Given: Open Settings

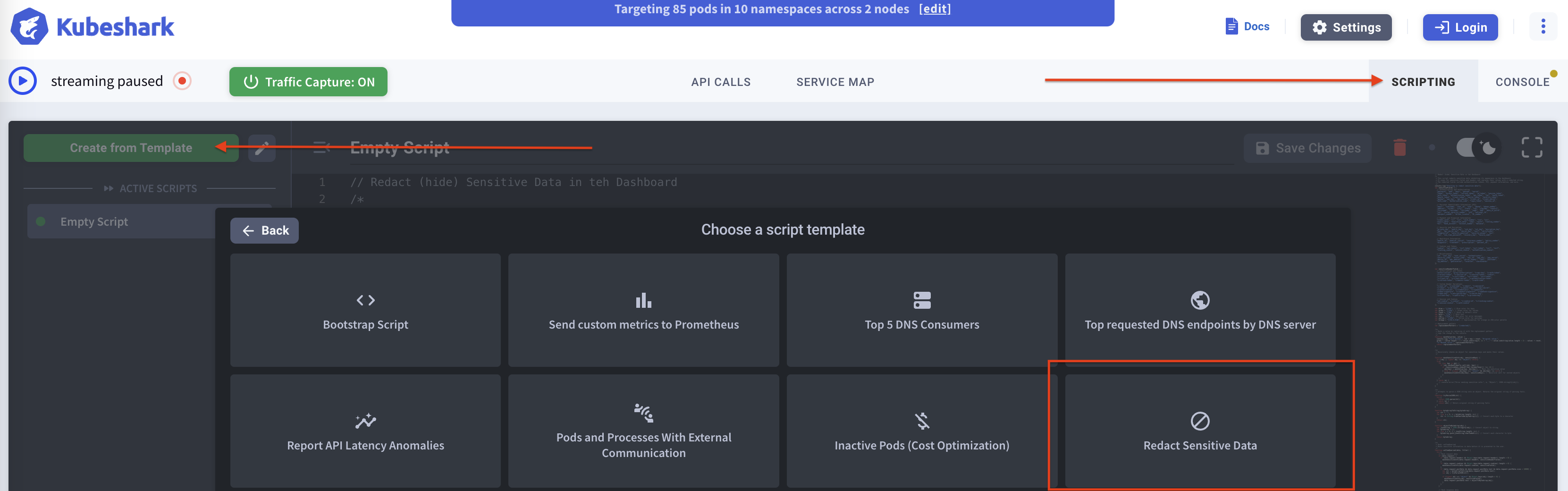Looking at the screenshot, I should click(1346, 27).
